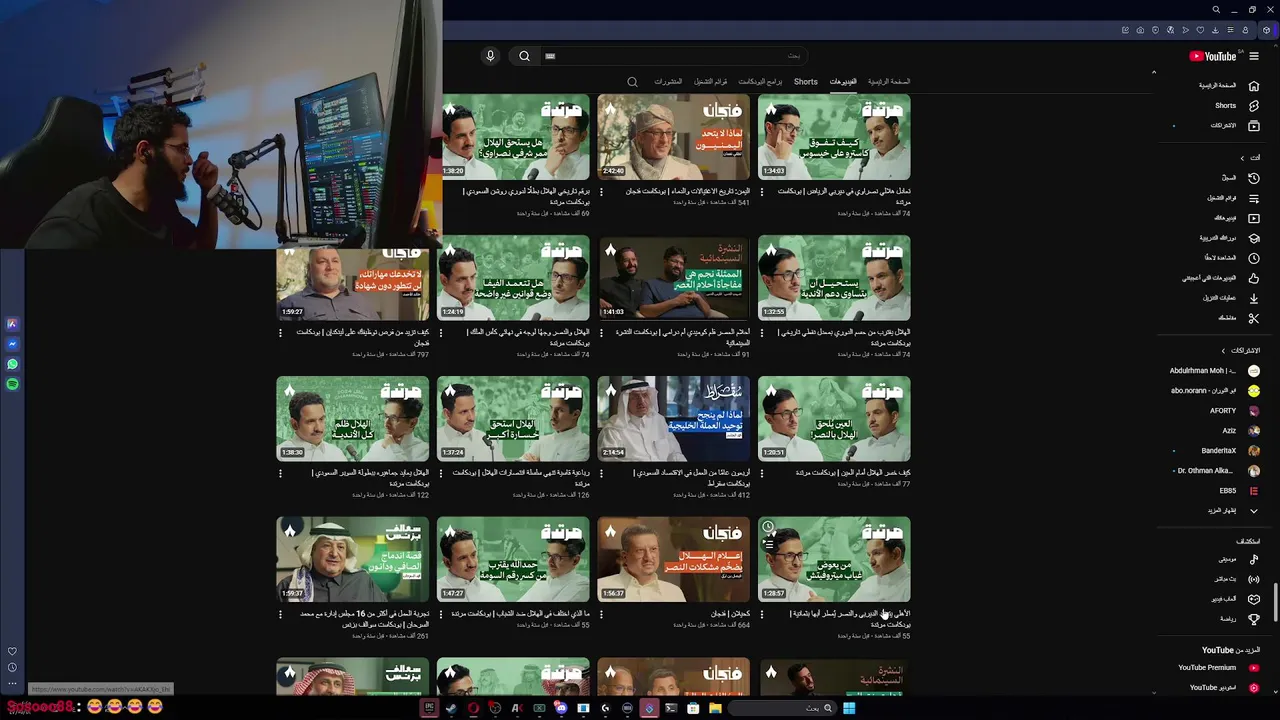
Task: Click the search magnifier button
Action: 524,56
